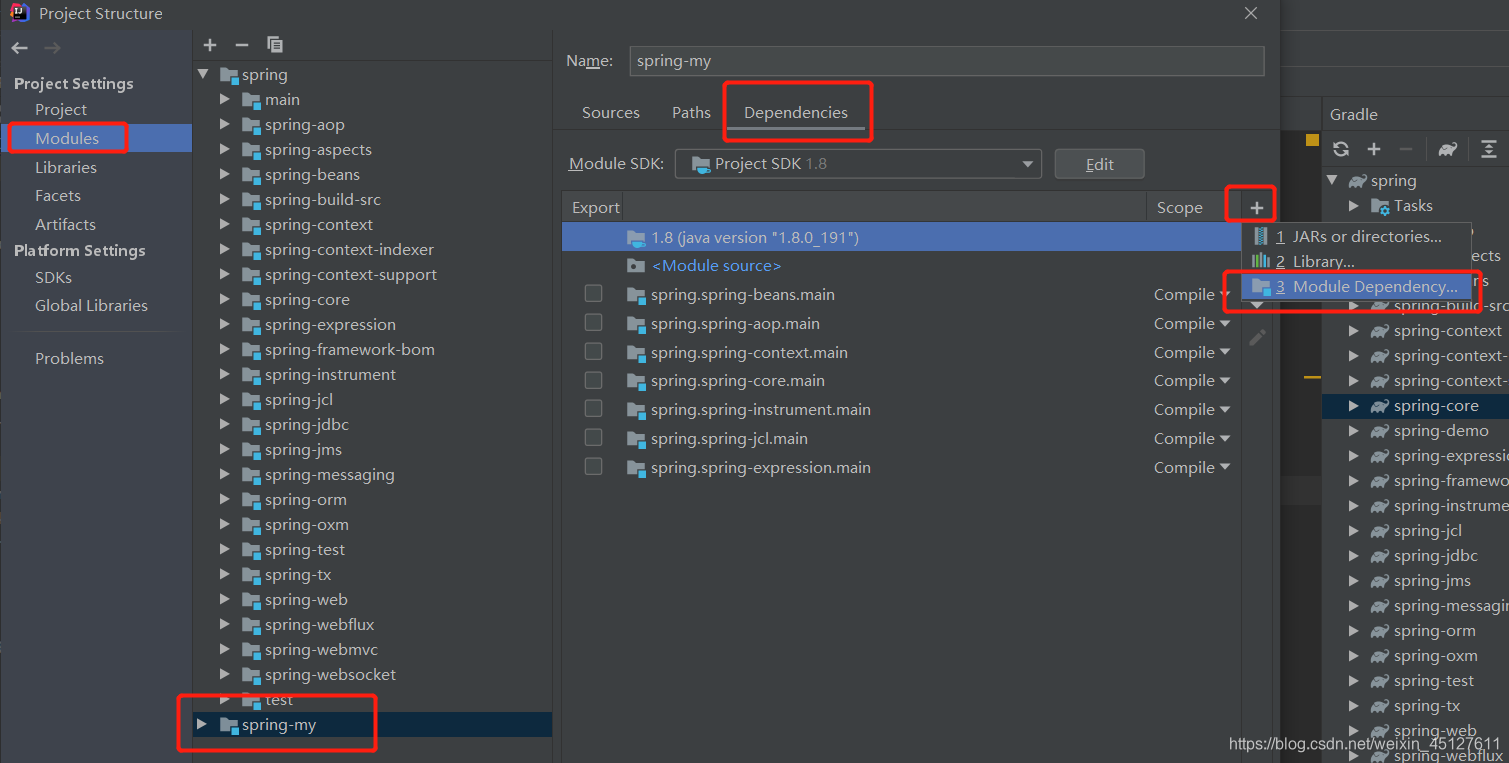This screenshot has height=763, width=1509.
Task: Expand the spring-aop module node
Action: [x=226, y=125]
